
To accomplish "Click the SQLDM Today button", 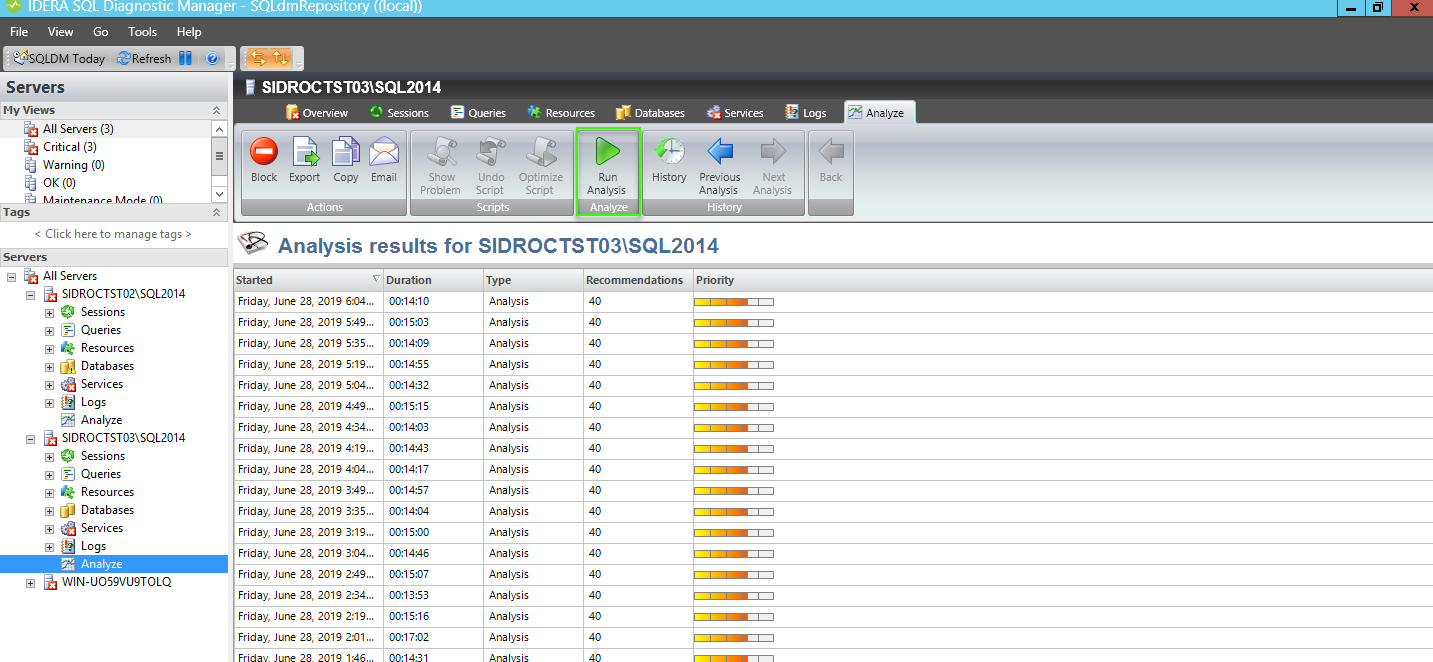I will [x=59, y=59].
